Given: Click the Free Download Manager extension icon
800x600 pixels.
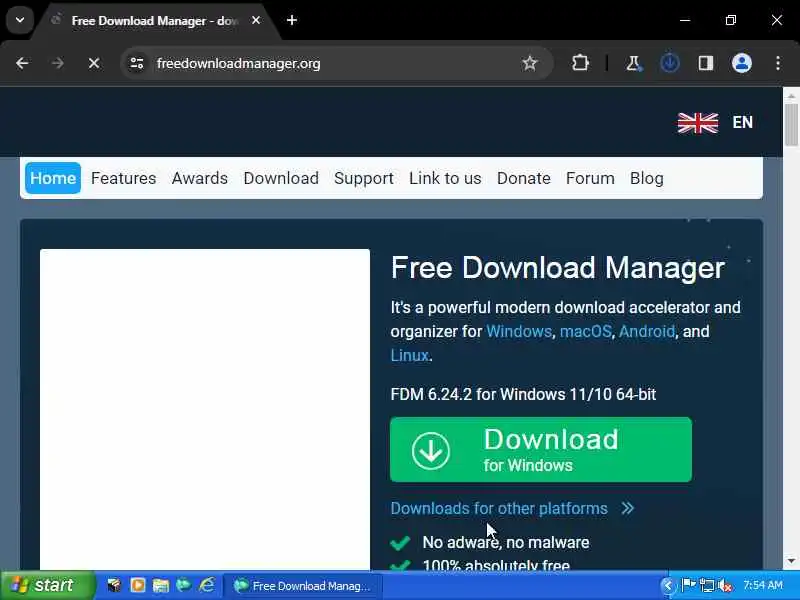Looking at the screenshot, I should [669, 63].
